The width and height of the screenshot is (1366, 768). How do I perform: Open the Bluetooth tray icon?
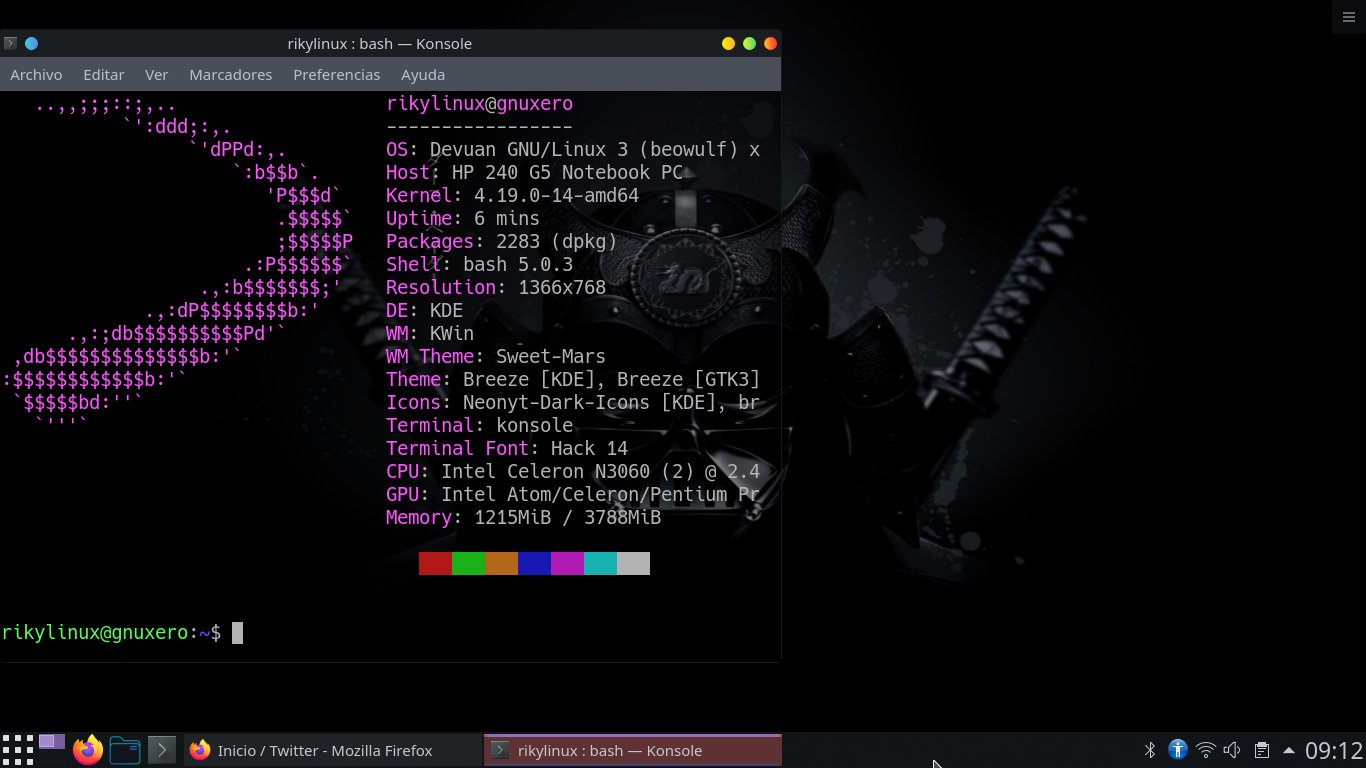1150,750
